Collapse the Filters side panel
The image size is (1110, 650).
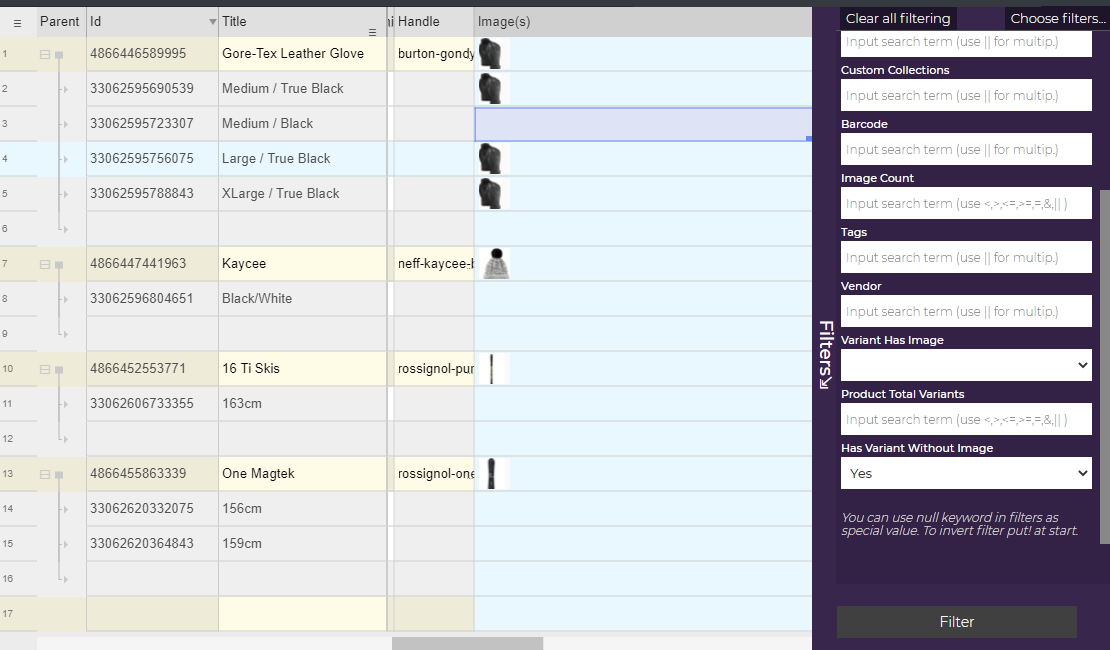tap(826, 354)
